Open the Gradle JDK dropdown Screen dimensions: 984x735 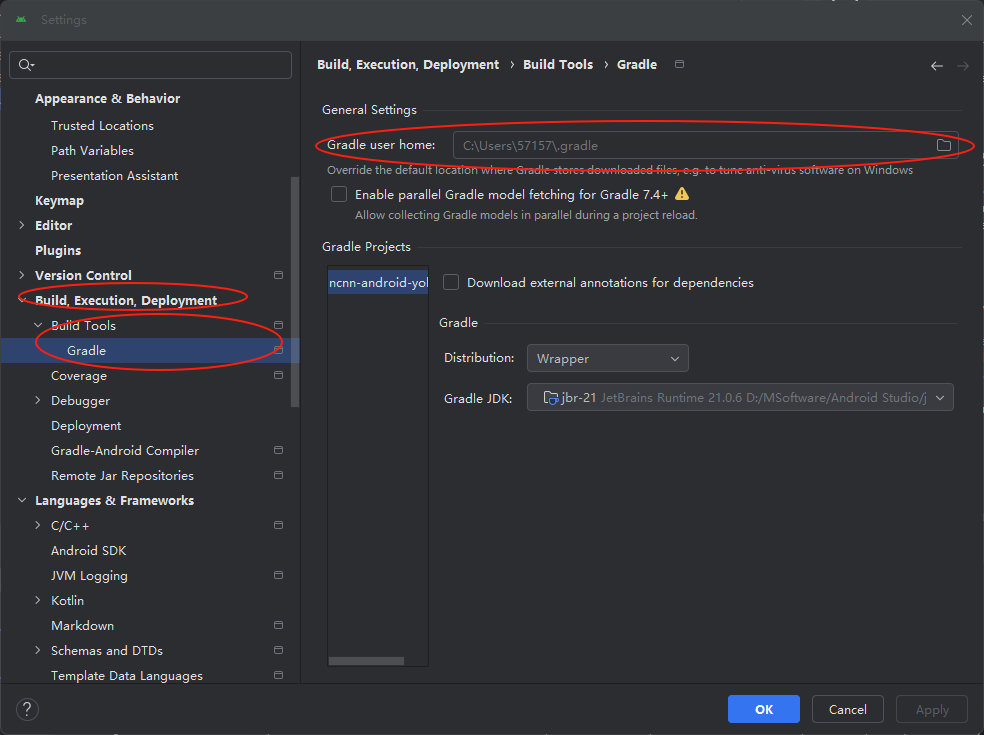(740, 397)
